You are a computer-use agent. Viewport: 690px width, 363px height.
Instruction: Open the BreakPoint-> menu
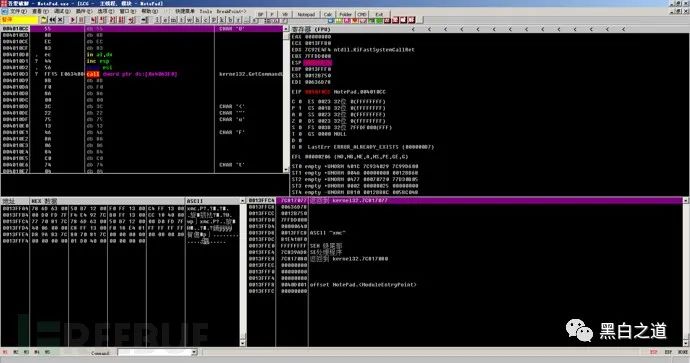231,11
